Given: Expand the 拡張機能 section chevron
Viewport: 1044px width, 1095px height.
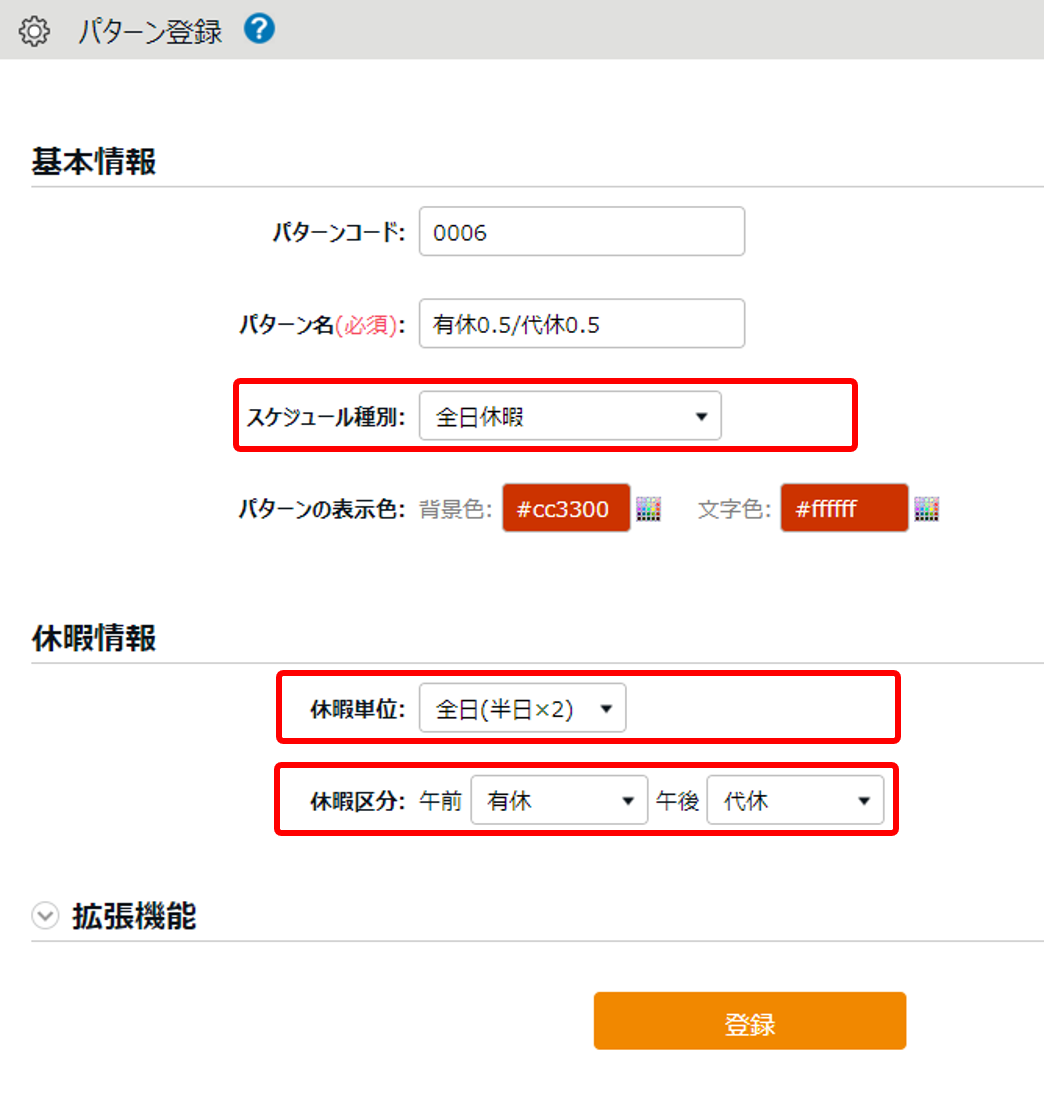Looking at the screenshot, I should click(x=45, y=916).
